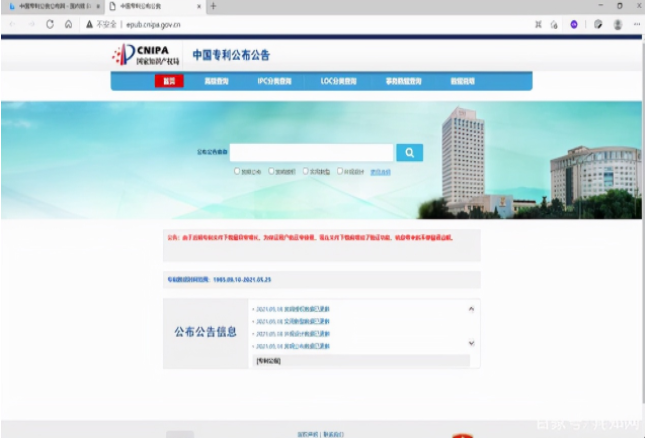Viewport: 645px width, 438px height.
Task: Click the up chevron in announcement list
Action: tap(471, 309)
